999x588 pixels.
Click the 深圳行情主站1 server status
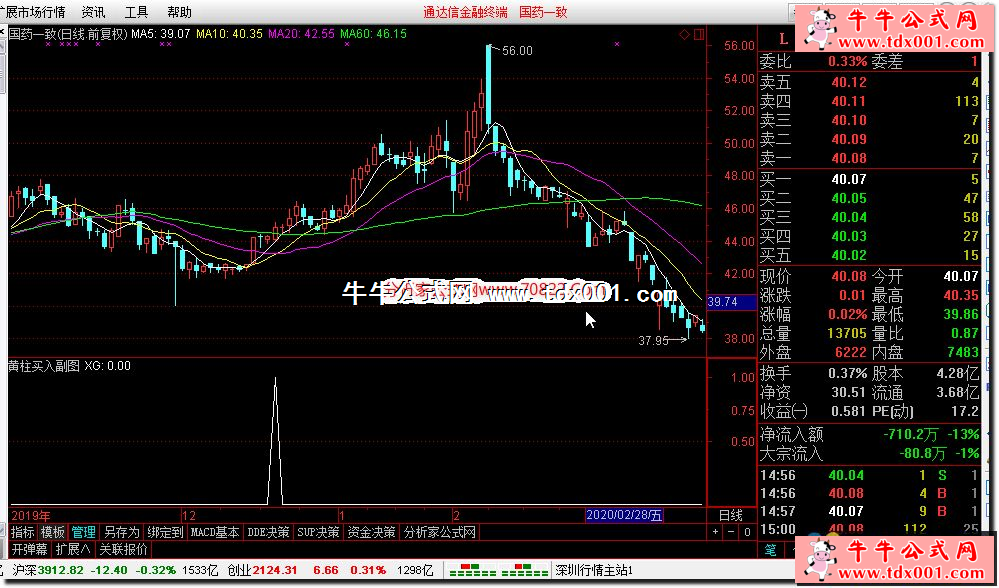594,570
